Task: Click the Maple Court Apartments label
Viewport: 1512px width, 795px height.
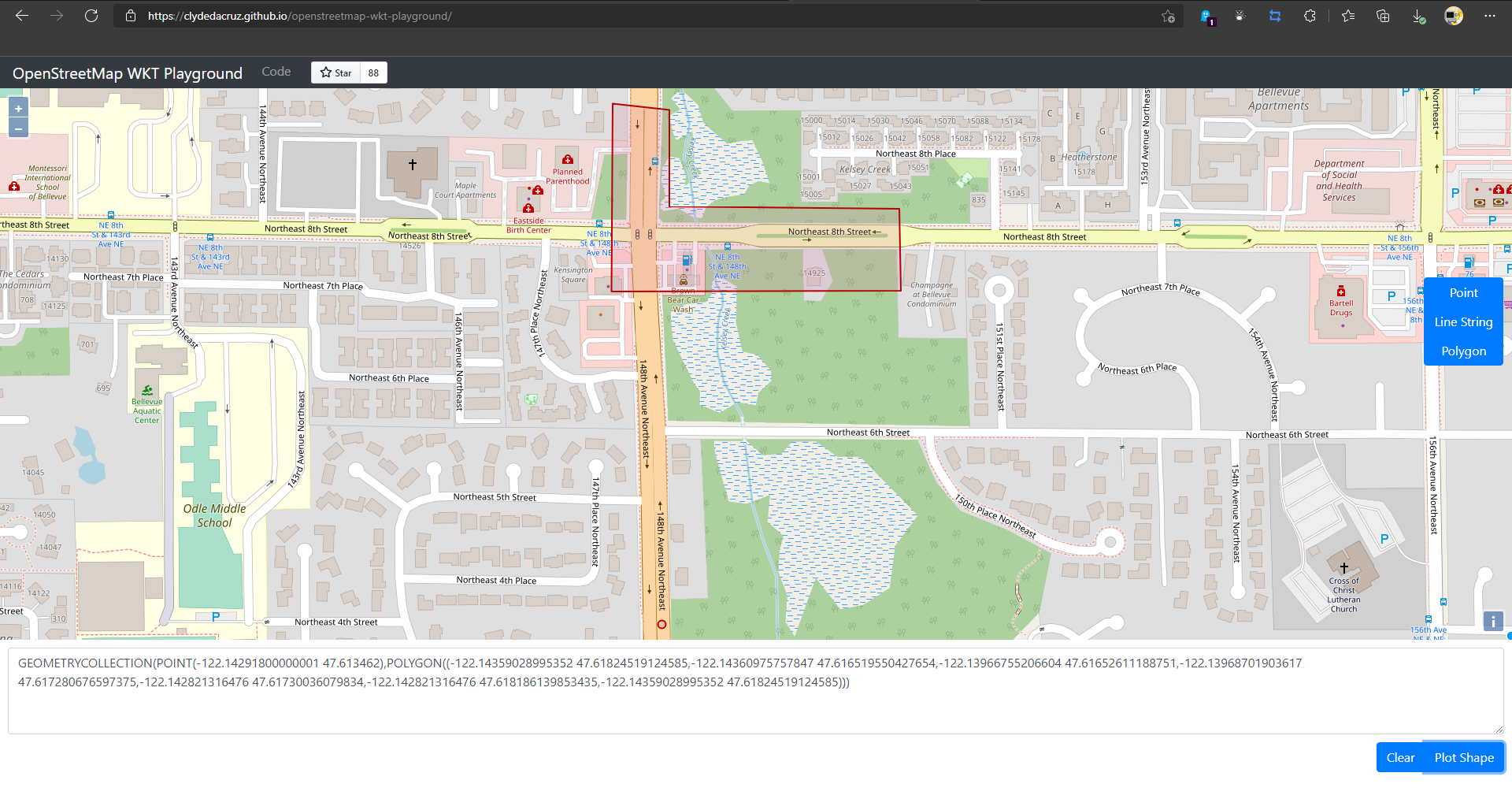Action: pyautogui.click(x=465, y=191)
